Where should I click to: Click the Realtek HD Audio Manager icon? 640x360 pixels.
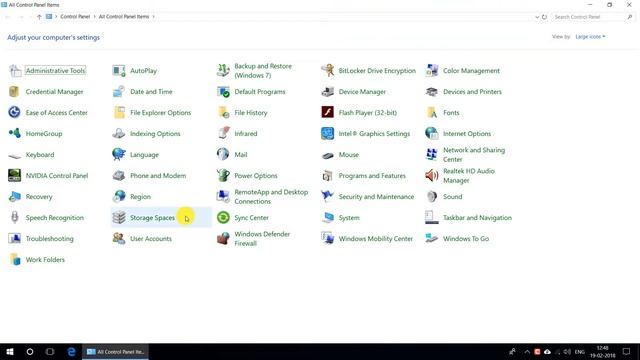[x=432, y=176]
